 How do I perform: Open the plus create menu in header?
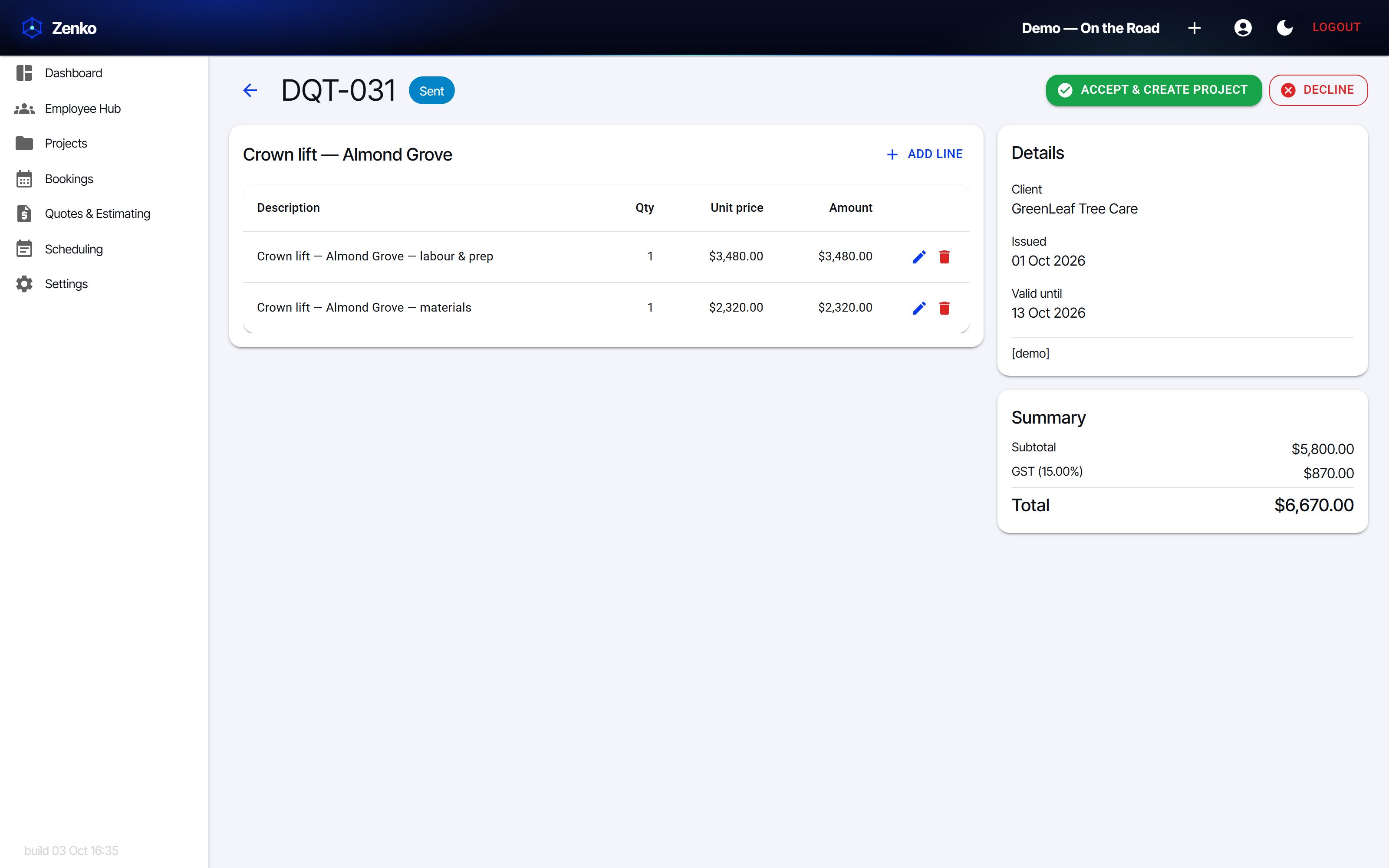[1195, 27]
